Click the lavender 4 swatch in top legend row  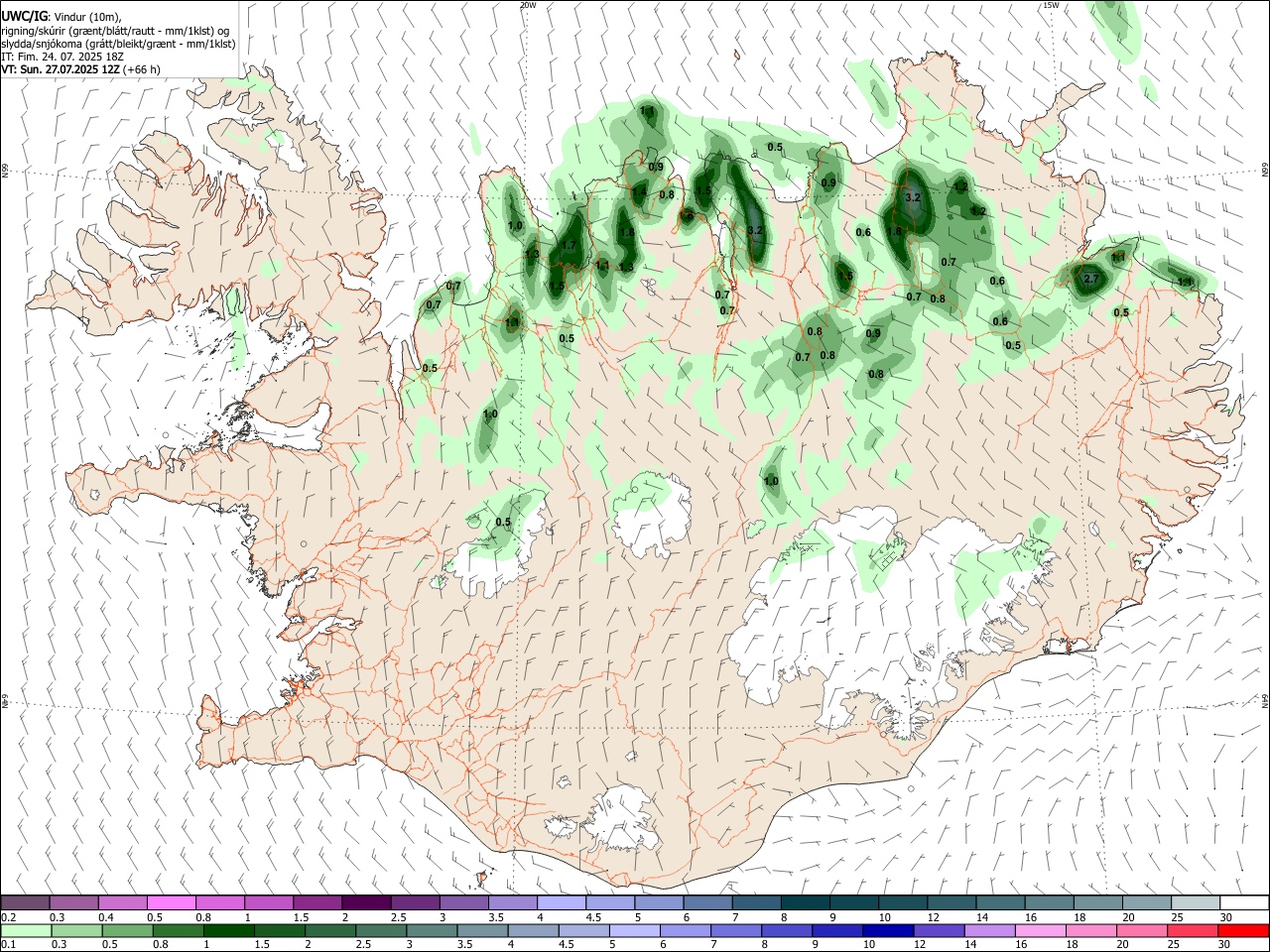(x=561, y=903)
